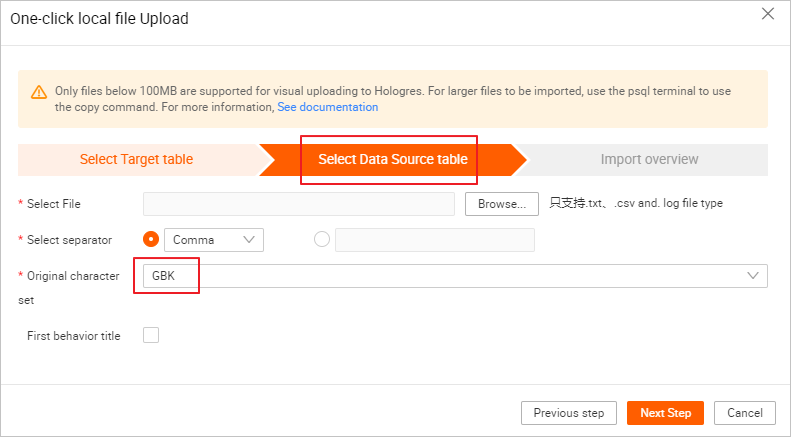The height and width of the screenshot is (437, 791).
Task: Click the Previous step button
Action: point(568,413)
